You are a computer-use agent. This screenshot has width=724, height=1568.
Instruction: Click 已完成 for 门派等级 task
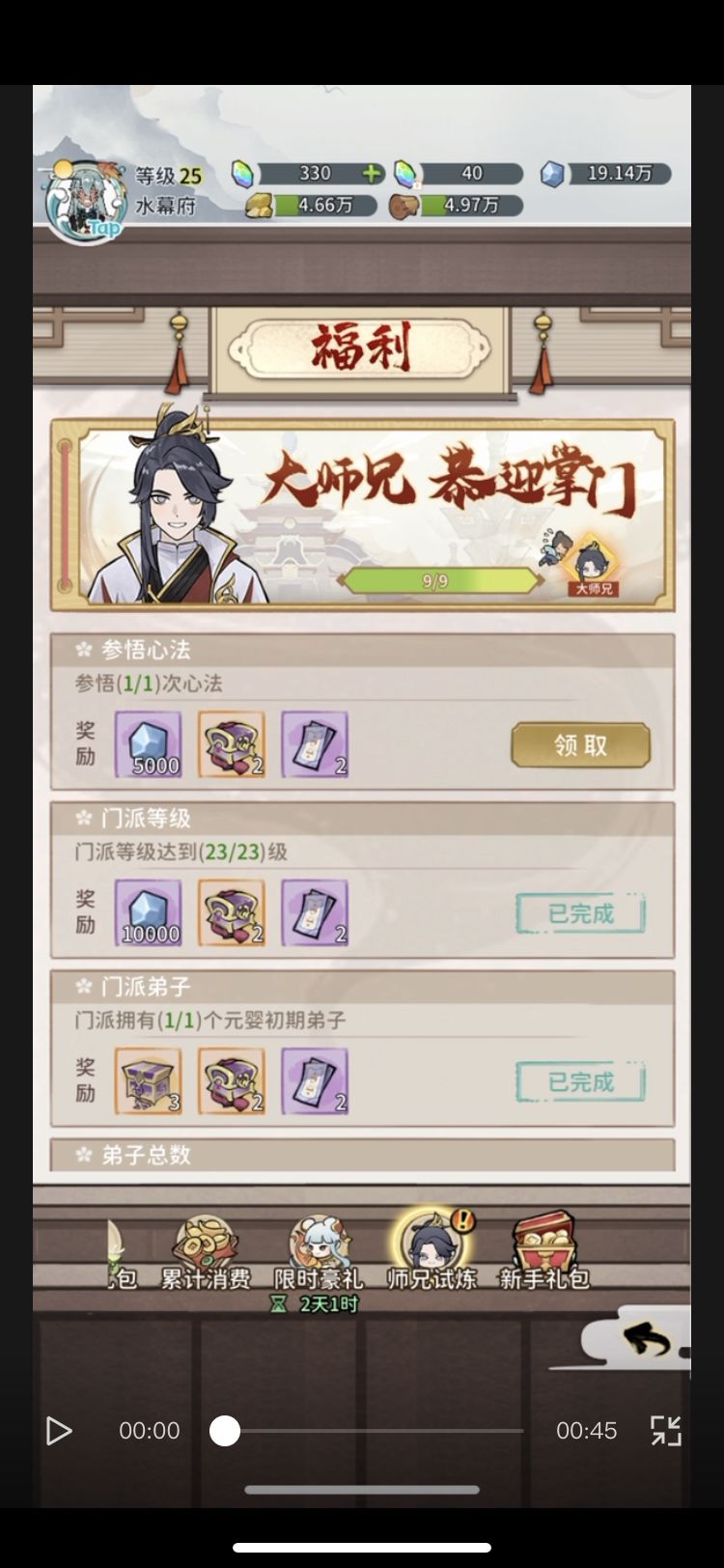tap(580, 913)
